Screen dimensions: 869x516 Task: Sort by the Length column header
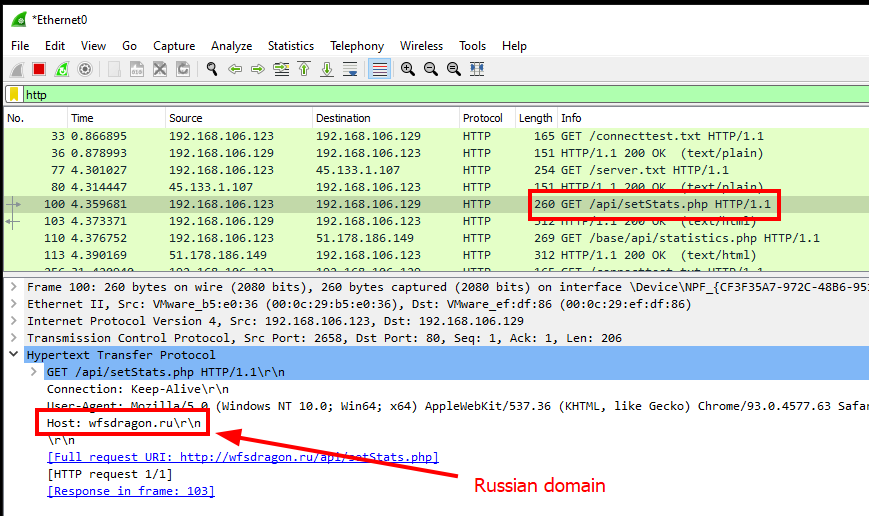coord(536,118)
